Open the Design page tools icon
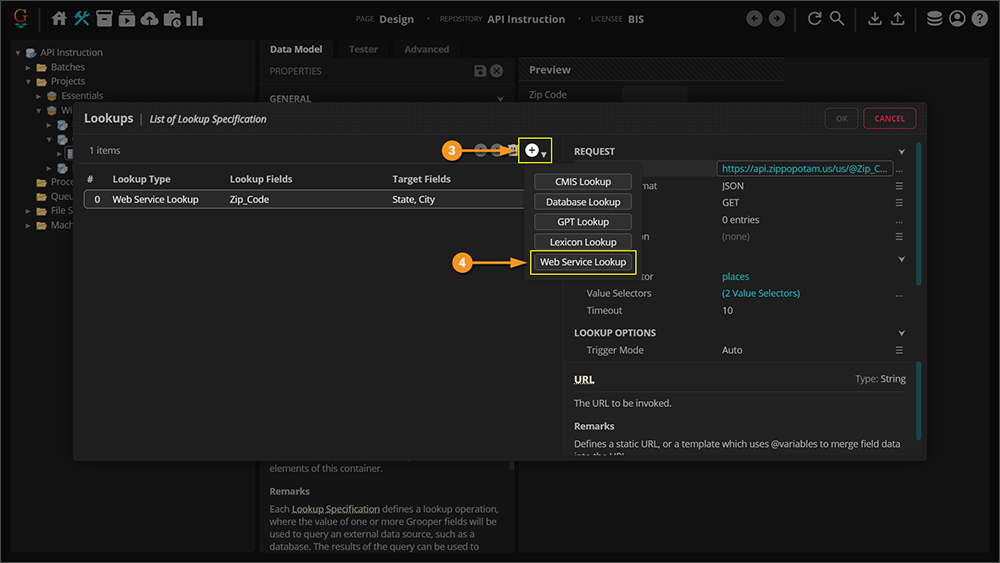1000x563 pixels. point(81,19)
